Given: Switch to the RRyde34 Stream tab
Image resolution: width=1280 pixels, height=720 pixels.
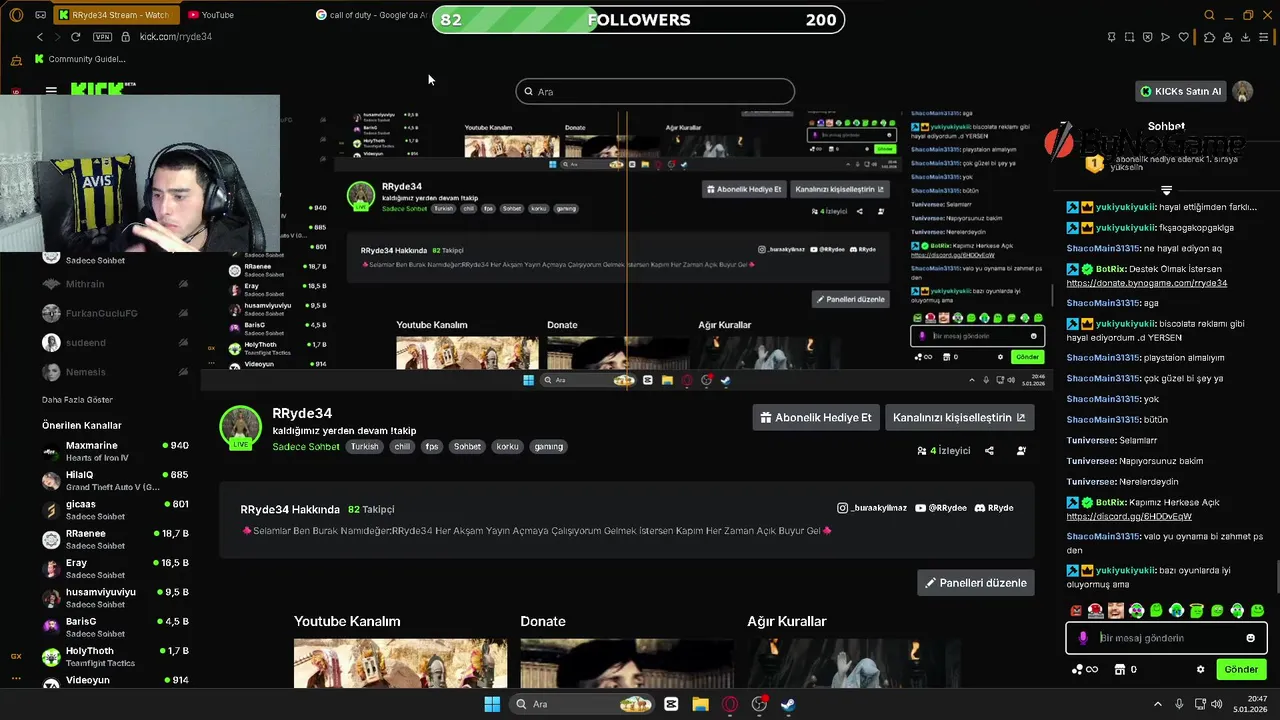Looking at the screenshot, I should tap(115, 15).
